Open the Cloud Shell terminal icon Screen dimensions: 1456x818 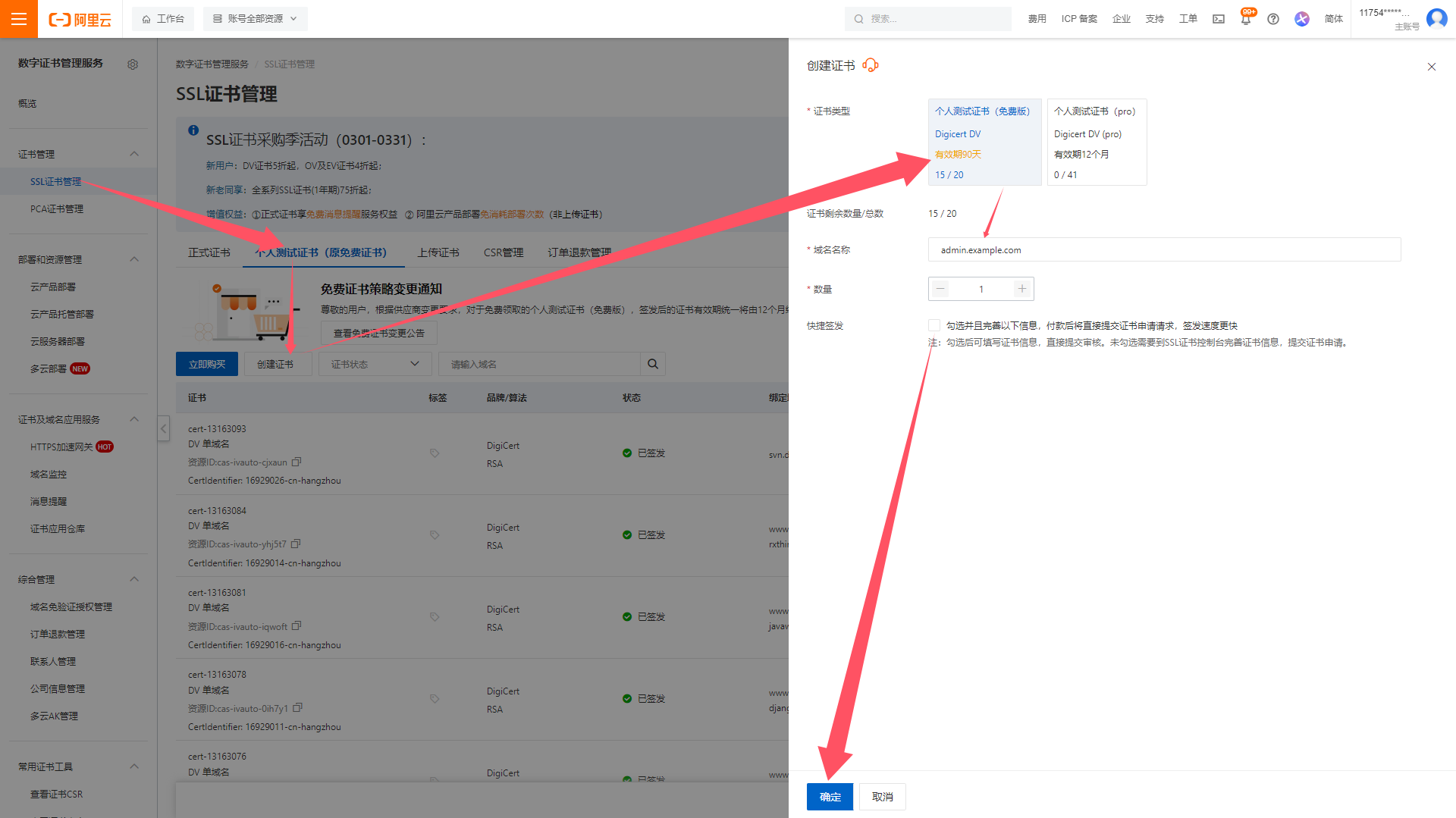(1219, 19)
